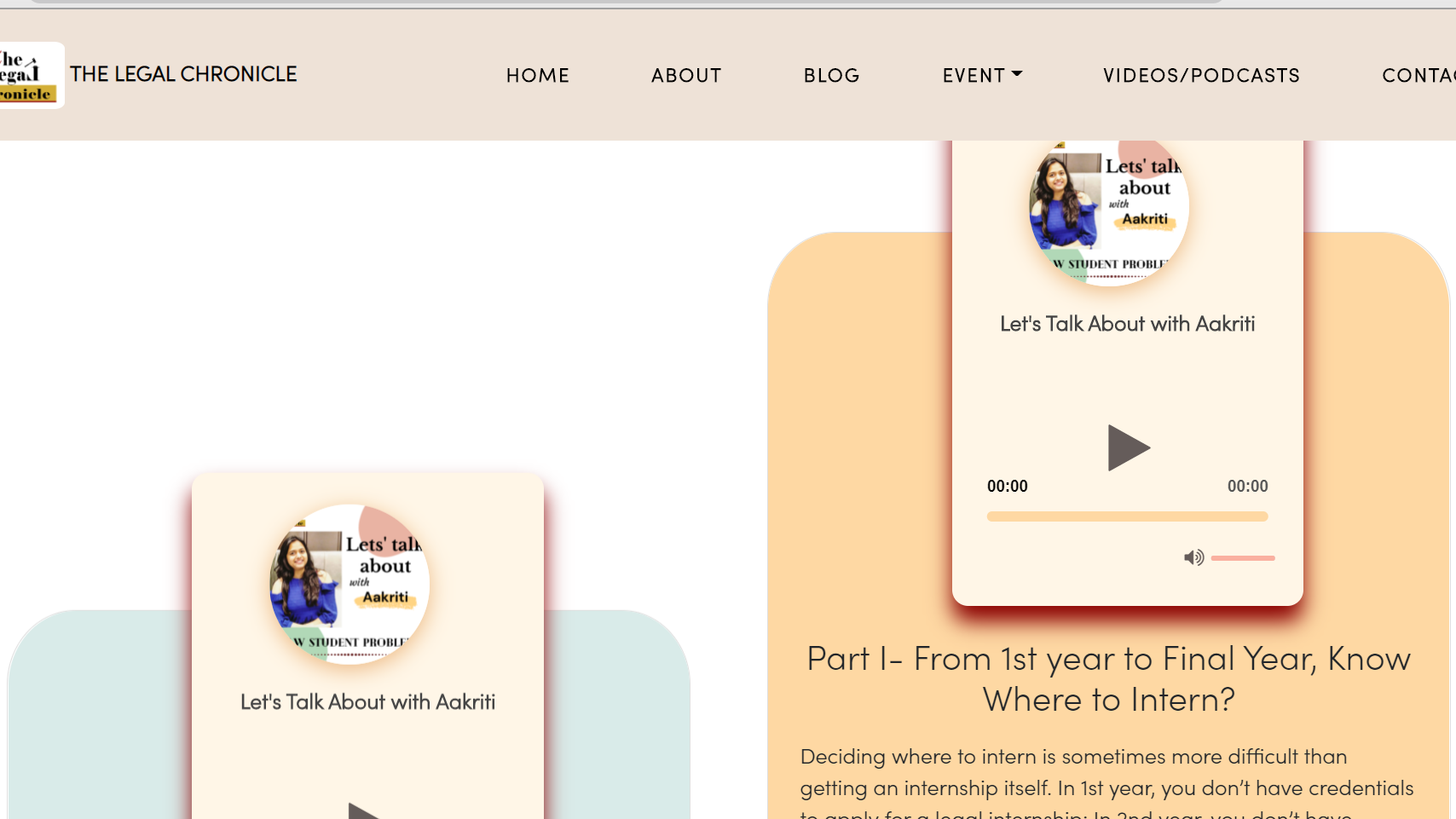The image size is (1456, 819).
Task: Navigate to the BLOG section
Action: click(x=831, y=75)
